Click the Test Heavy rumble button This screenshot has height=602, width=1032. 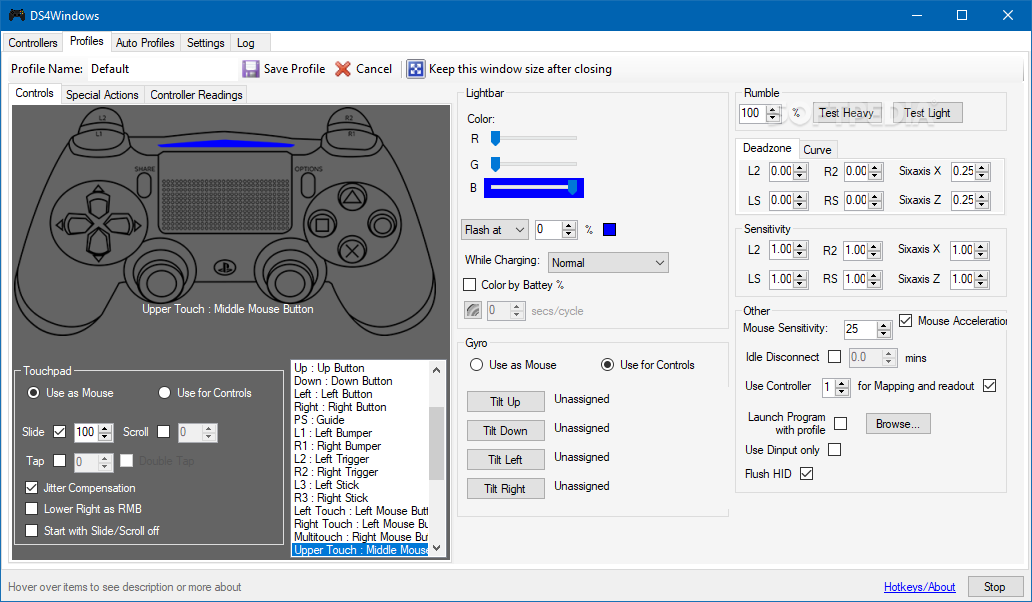click(846, 113)
